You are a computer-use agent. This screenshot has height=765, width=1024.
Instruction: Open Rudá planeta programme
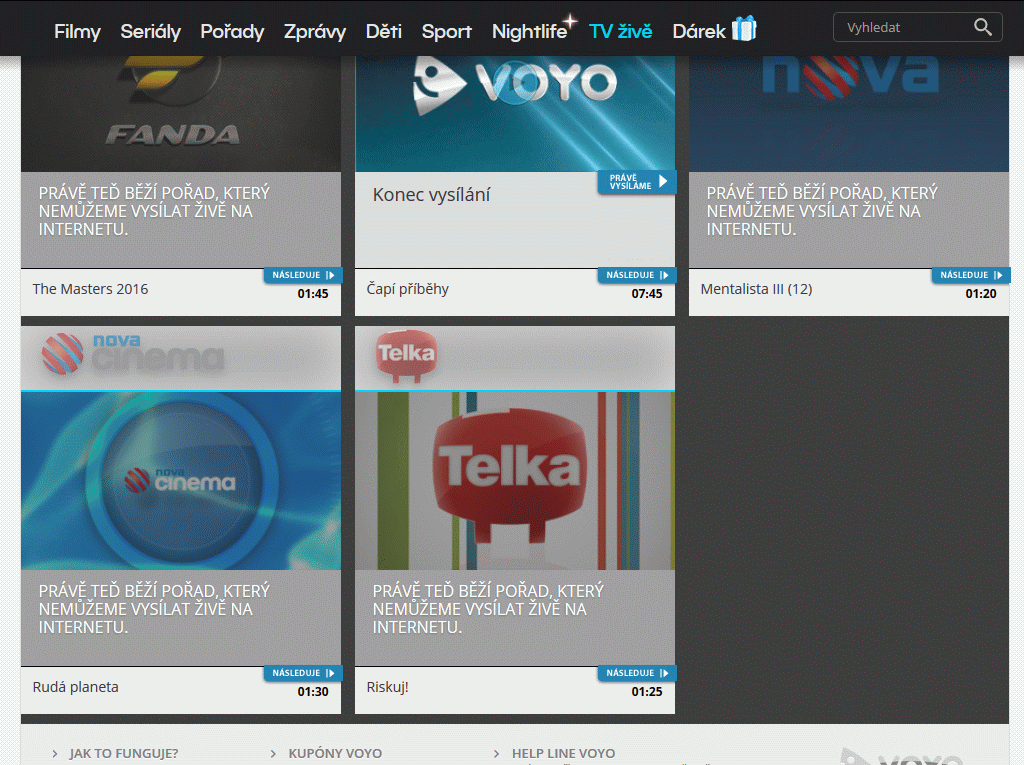tap(76, 687)
